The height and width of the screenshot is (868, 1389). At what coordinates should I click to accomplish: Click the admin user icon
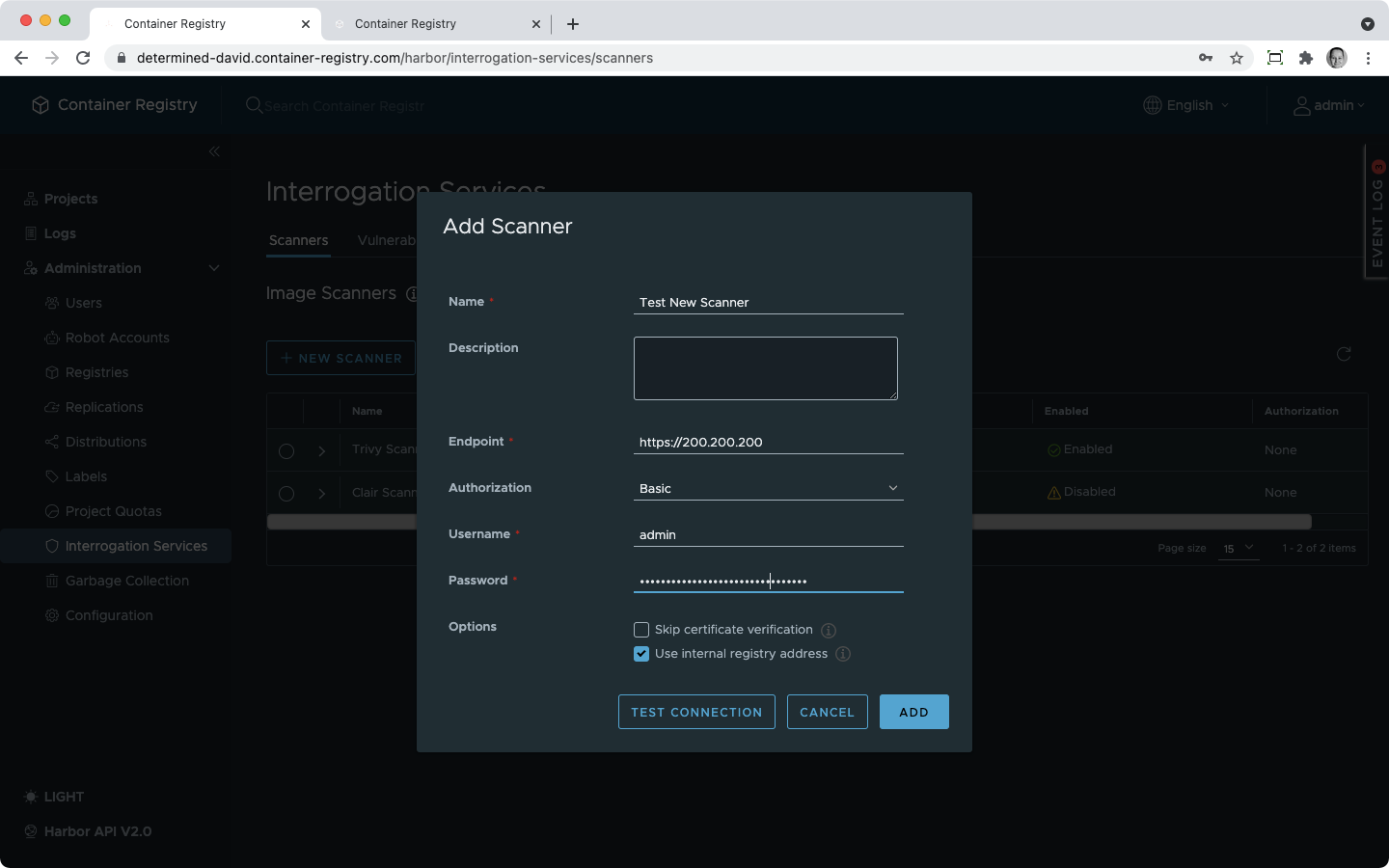coord(1302,105)
